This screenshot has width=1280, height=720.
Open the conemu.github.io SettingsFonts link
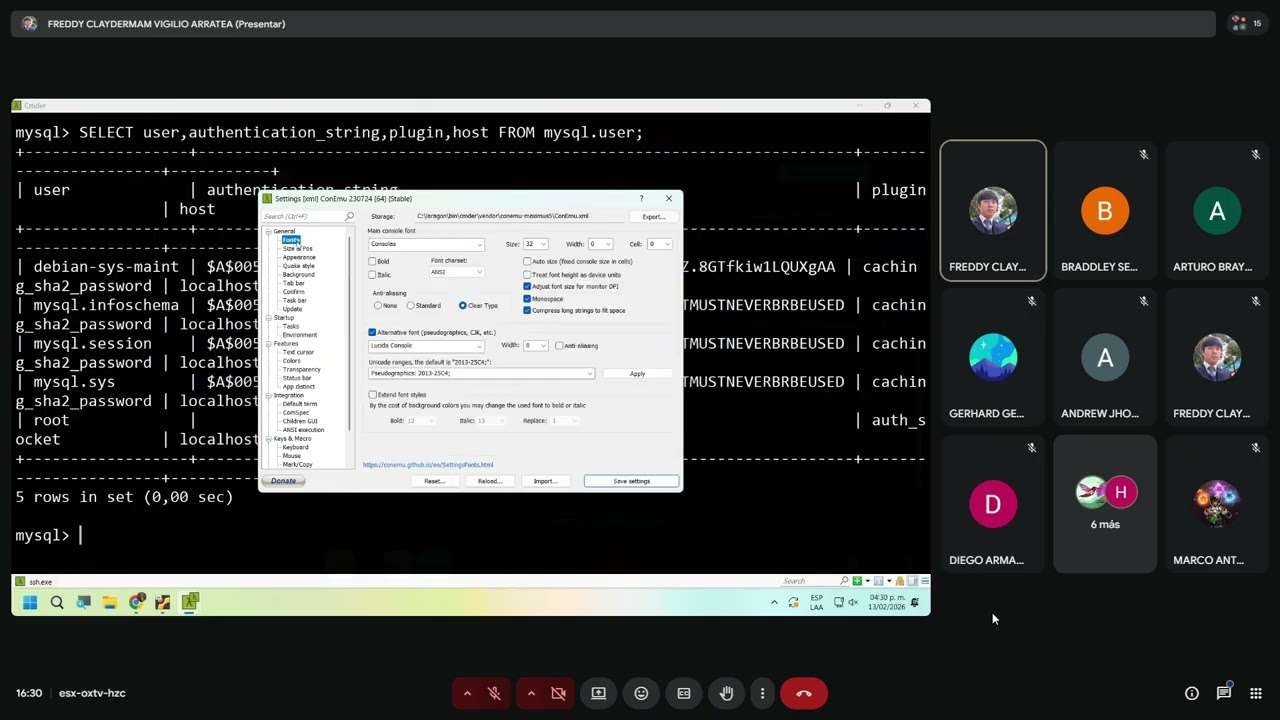pos(428,465)
